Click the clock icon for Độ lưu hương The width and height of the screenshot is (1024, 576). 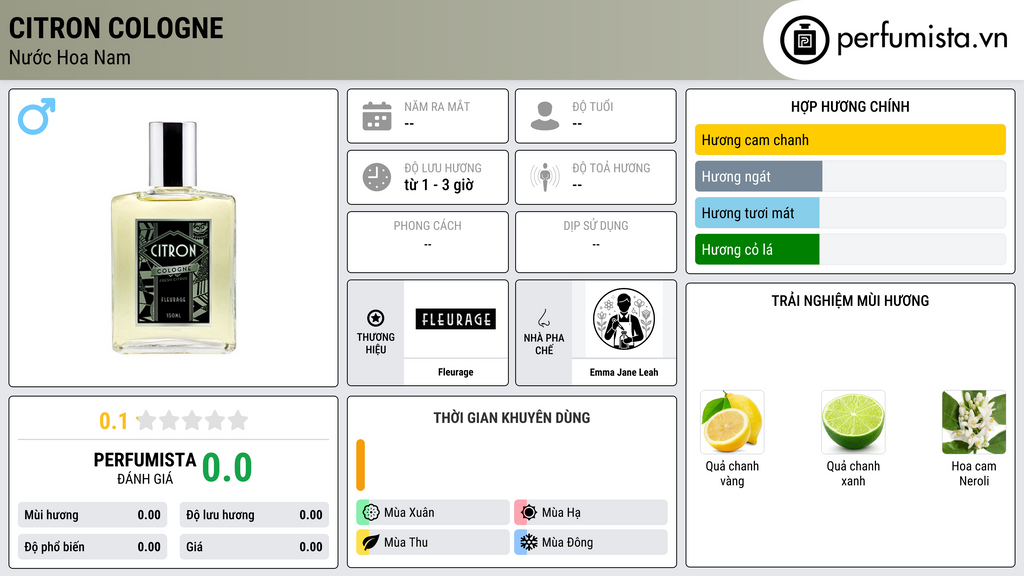pyautogui.click(x=377, y=177)
